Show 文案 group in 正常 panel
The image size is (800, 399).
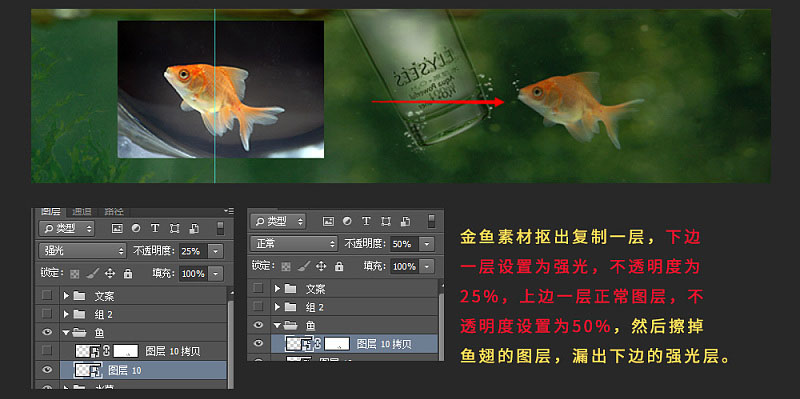(258, 288)
